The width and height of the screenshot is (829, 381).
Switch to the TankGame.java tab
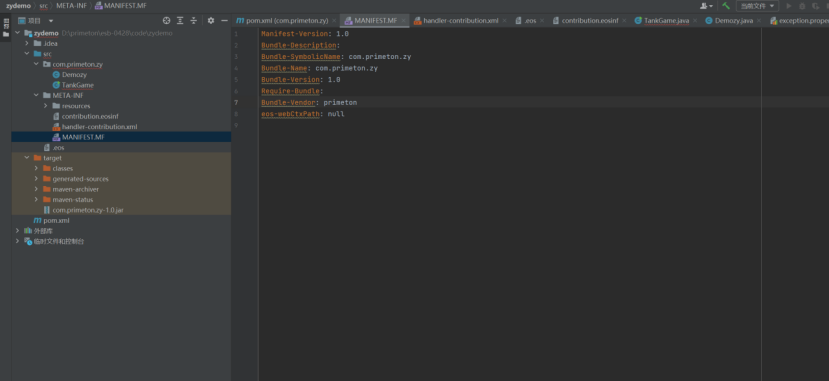pos(661,21)
